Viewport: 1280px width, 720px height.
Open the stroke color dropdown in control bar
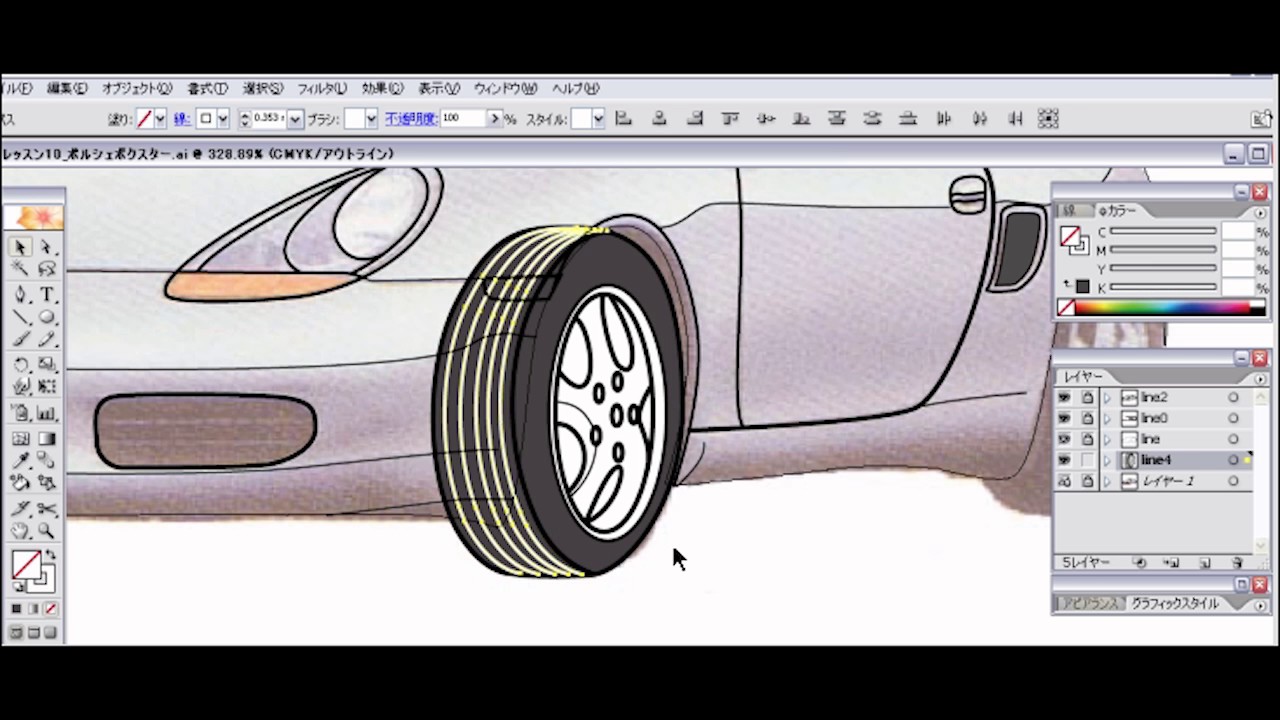tap(222, 119)
